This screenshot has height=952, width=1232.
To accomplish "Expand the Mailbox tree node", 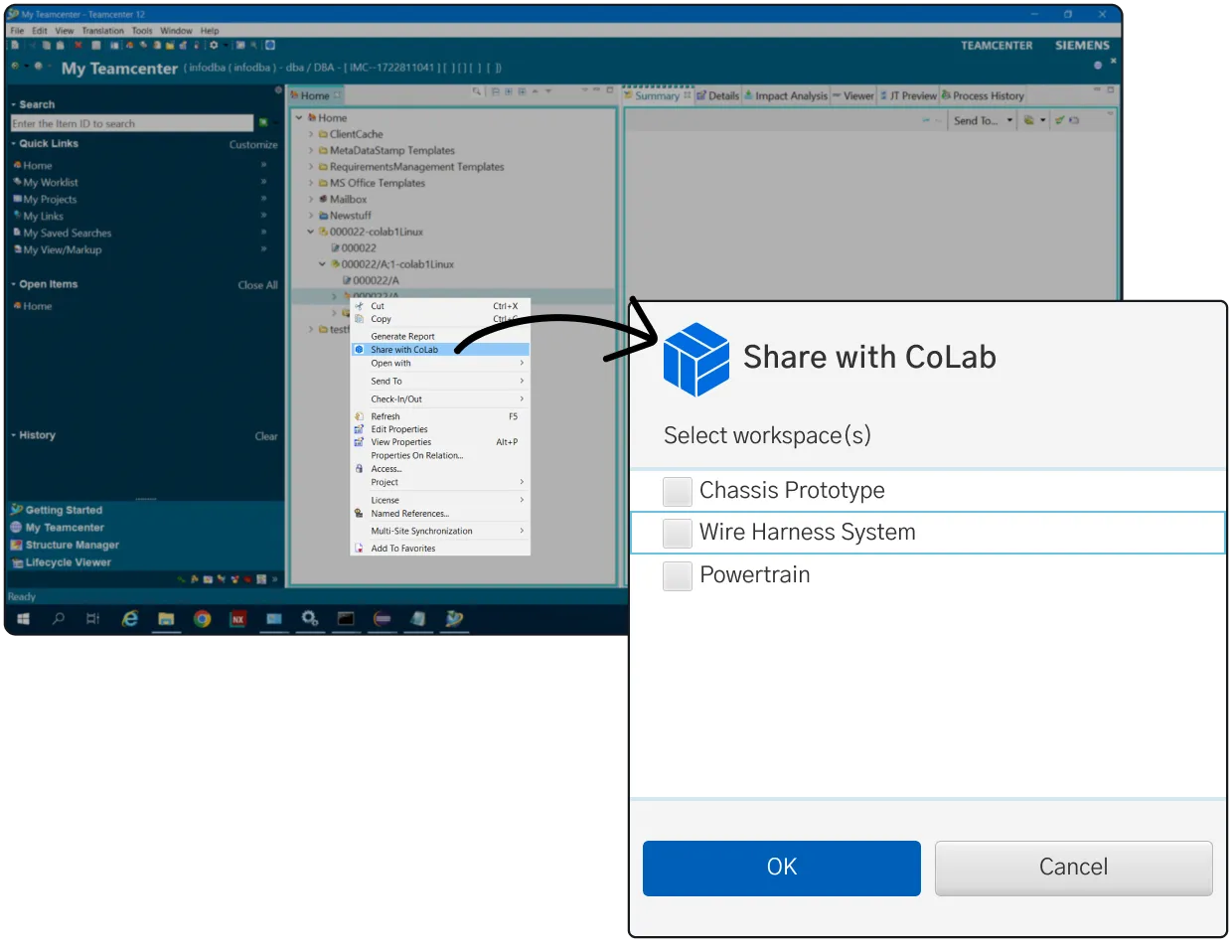I will (x=311, y=200).
